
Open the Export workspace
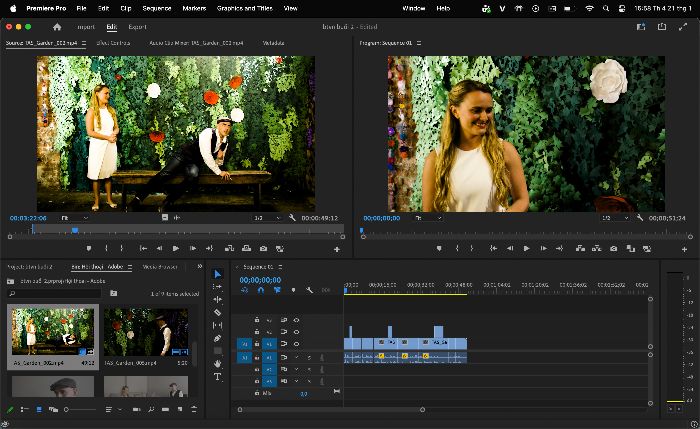(x=138, y=27)
